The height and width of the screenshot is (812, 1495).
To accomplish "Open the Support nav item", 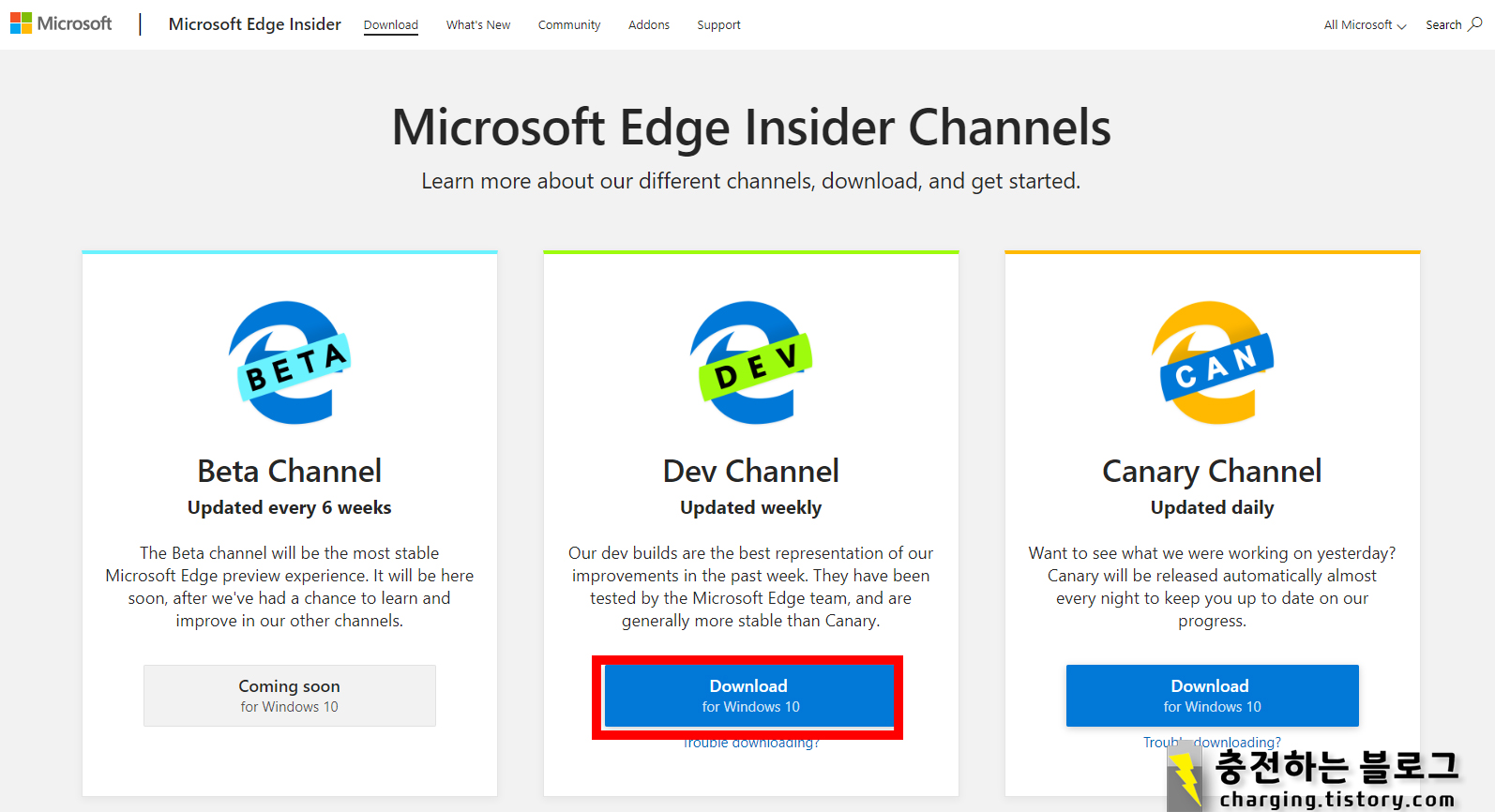I will [718, 25].
